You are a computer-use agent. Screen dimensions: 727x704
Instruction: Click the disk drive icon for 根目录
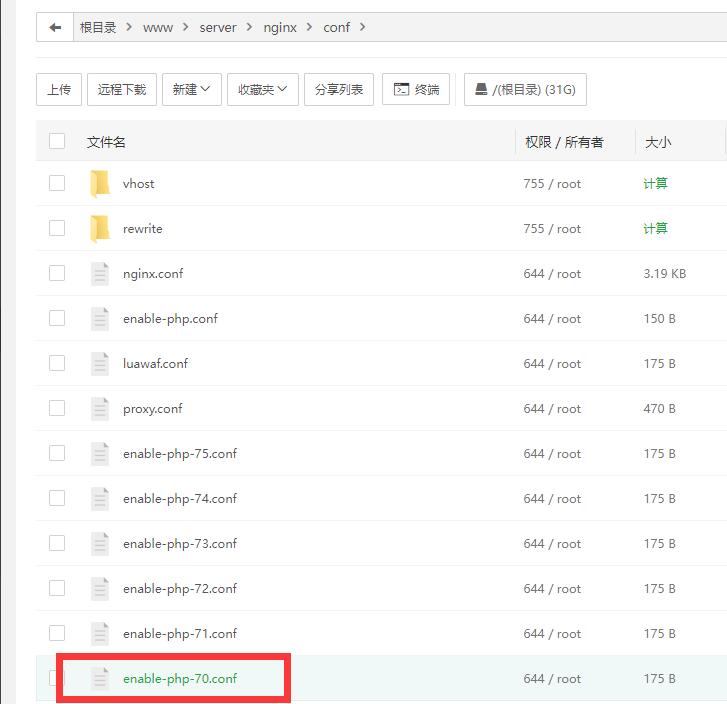click(x=481, y=89)
